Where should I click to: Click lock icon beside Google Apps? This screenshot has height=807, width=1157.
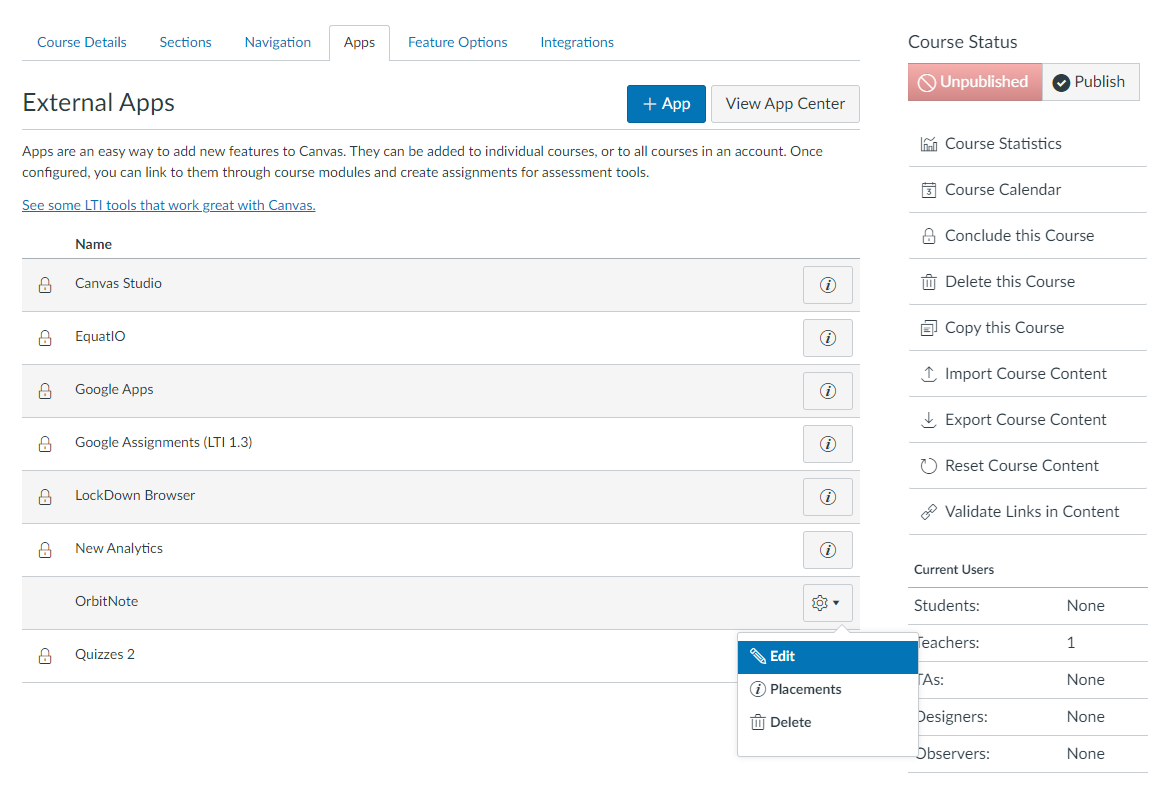(x=45, y=391)
